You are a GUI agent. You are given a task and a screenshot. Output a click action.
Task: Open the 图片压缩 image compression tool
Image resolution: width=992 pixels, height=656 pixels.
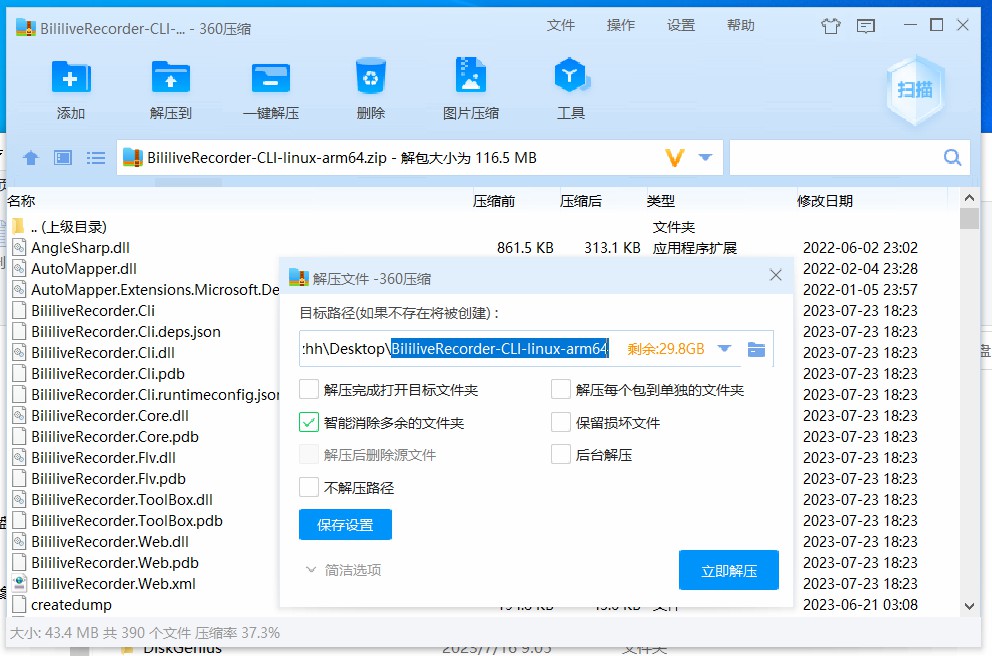click(471, 76)
